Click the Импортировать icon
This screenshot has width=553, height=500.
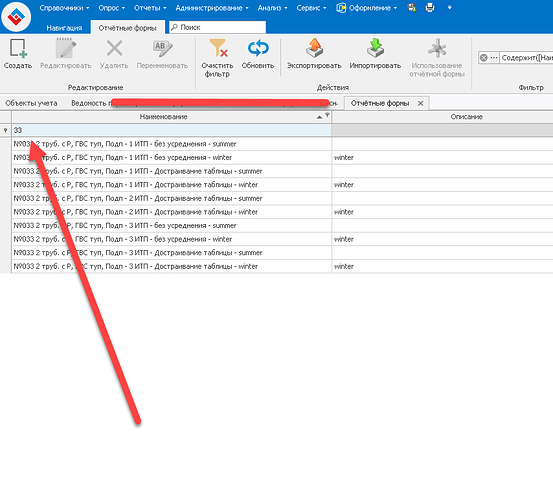click(375, 48)
